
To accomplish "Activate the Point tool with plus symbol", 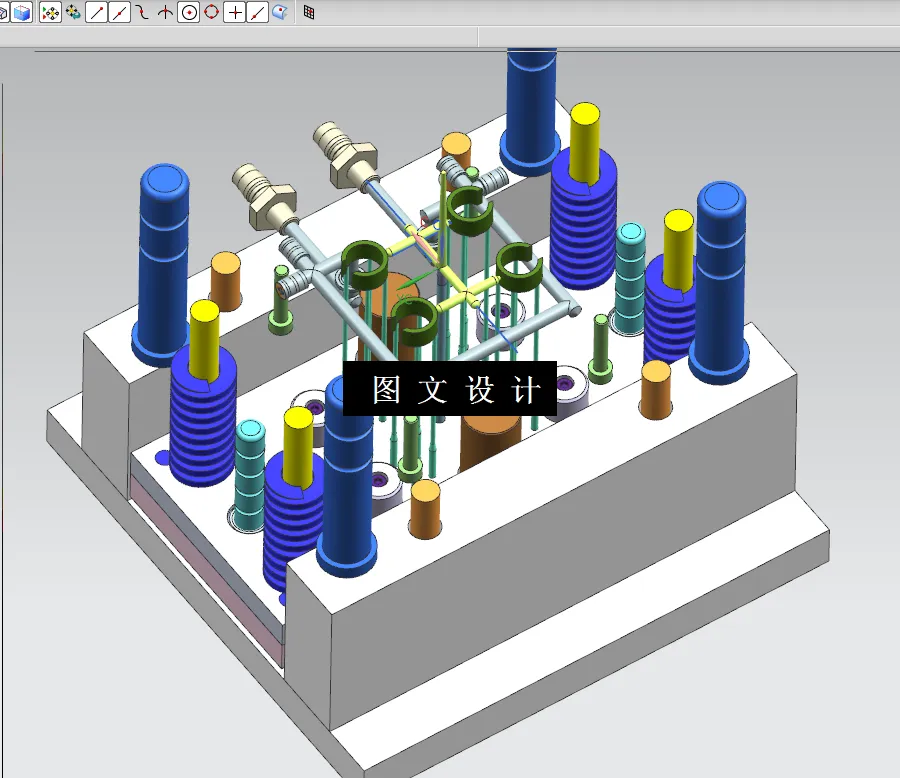I will [x=236, y=13].
